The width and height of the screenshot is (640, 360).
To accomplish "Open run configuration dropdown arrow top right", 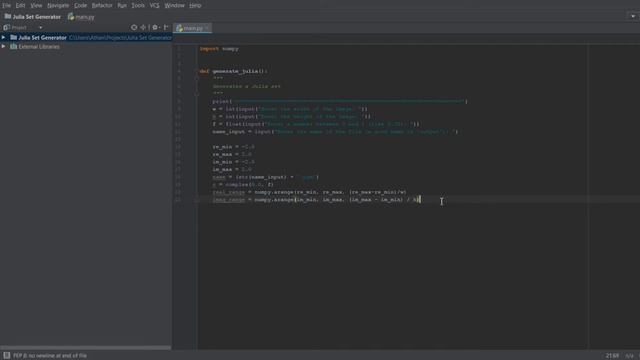I will click(x=633, y=17).
